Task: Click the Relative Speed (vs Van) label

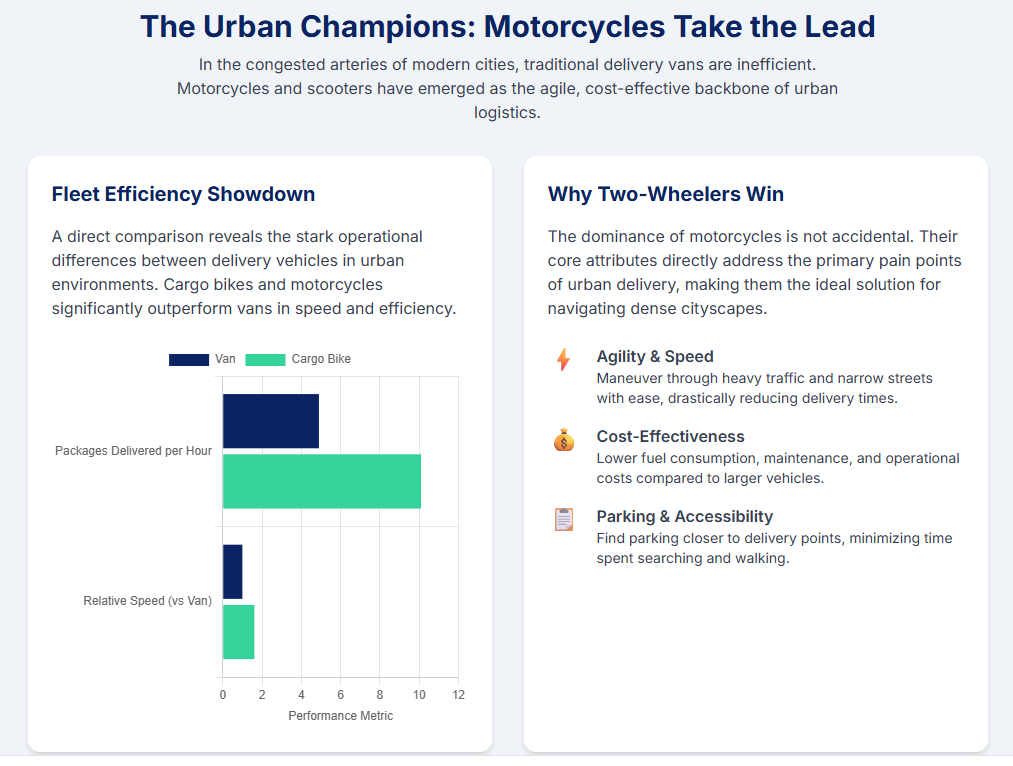Action: coord(147,601)
